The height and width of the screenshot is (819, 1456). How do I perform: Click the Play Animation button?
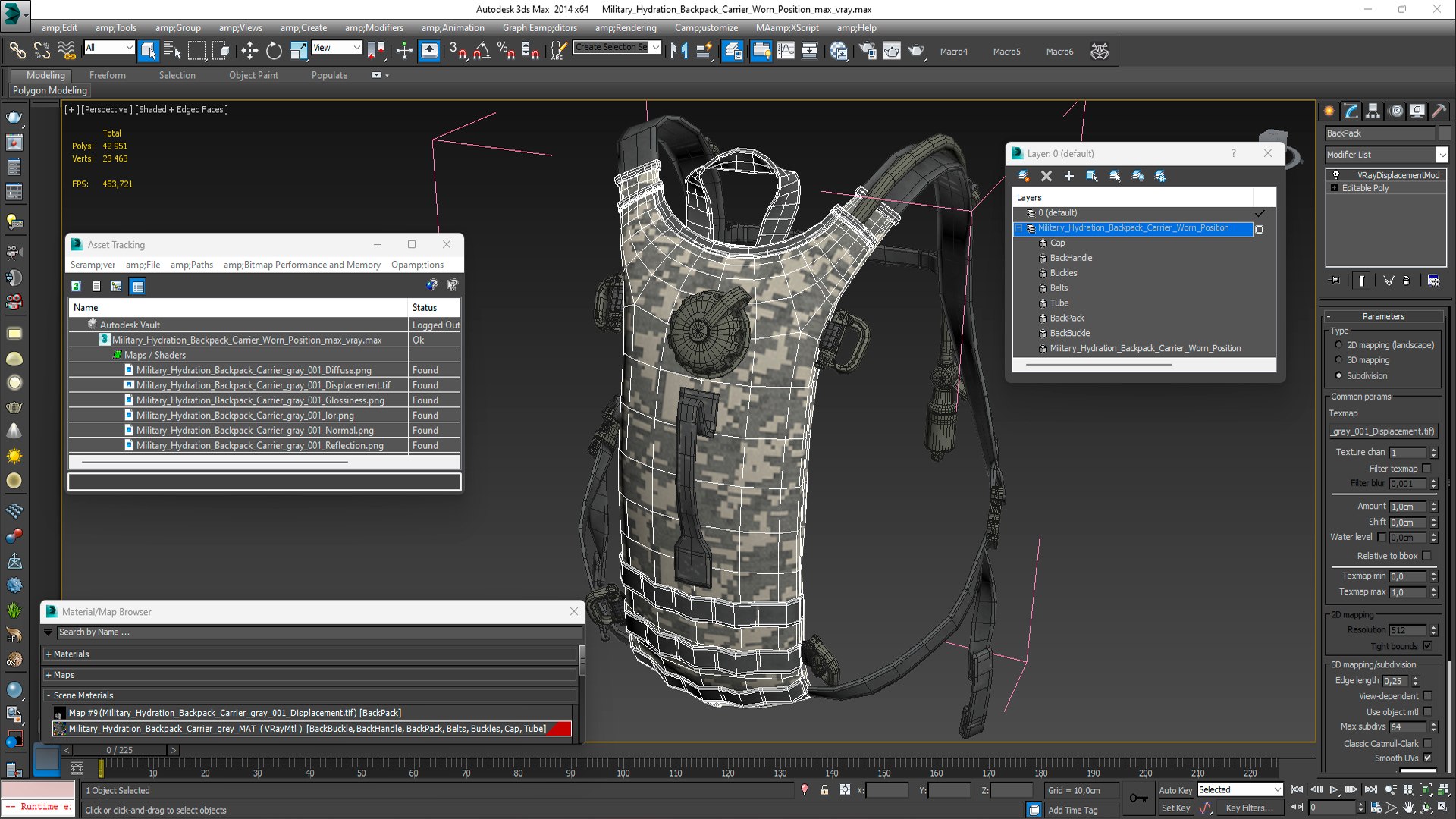tap(1334, 790)
